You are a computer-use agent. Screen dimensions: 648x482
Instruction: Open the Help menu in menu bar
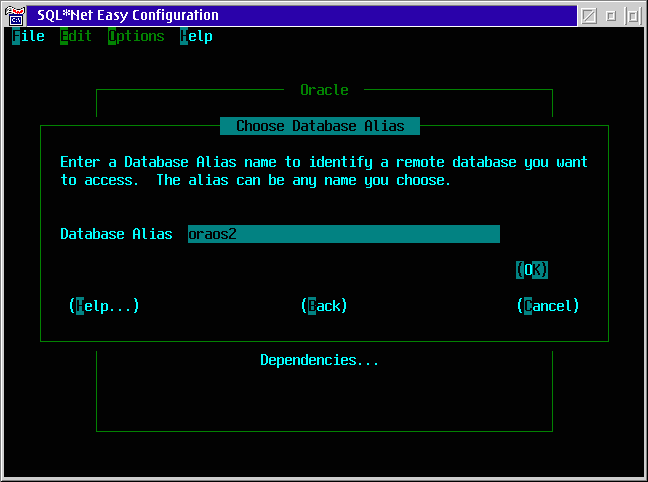196,36
